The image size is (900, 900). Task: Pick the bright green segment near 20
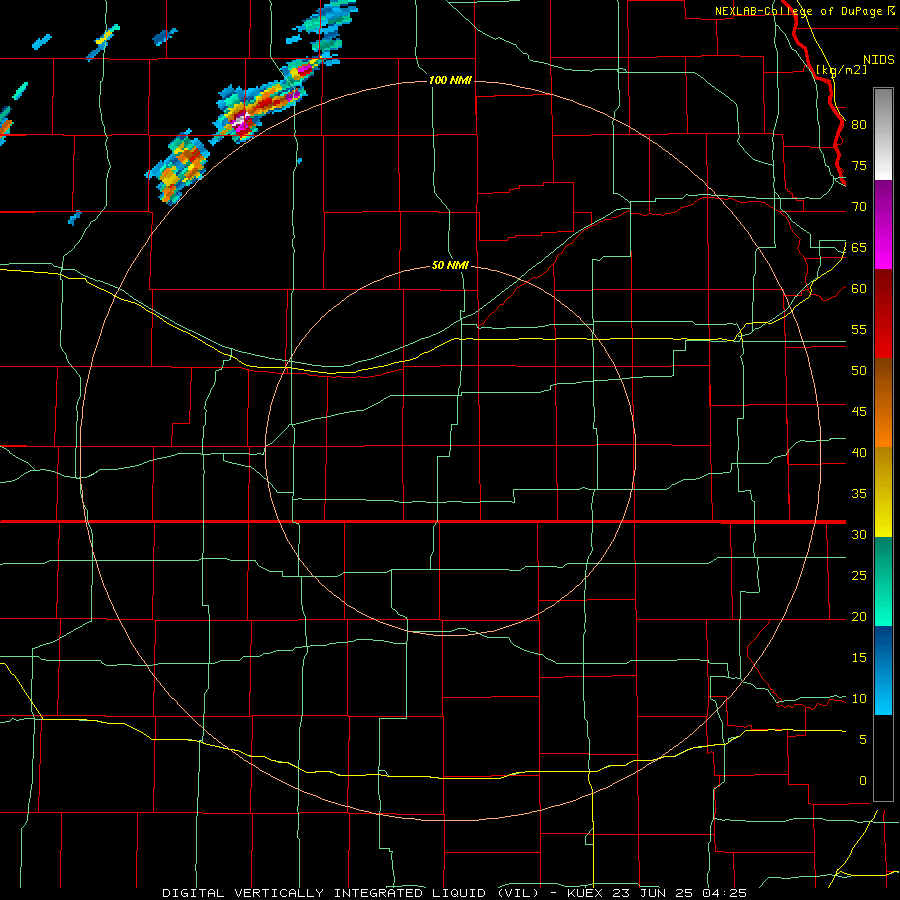(x=883, y=609)
